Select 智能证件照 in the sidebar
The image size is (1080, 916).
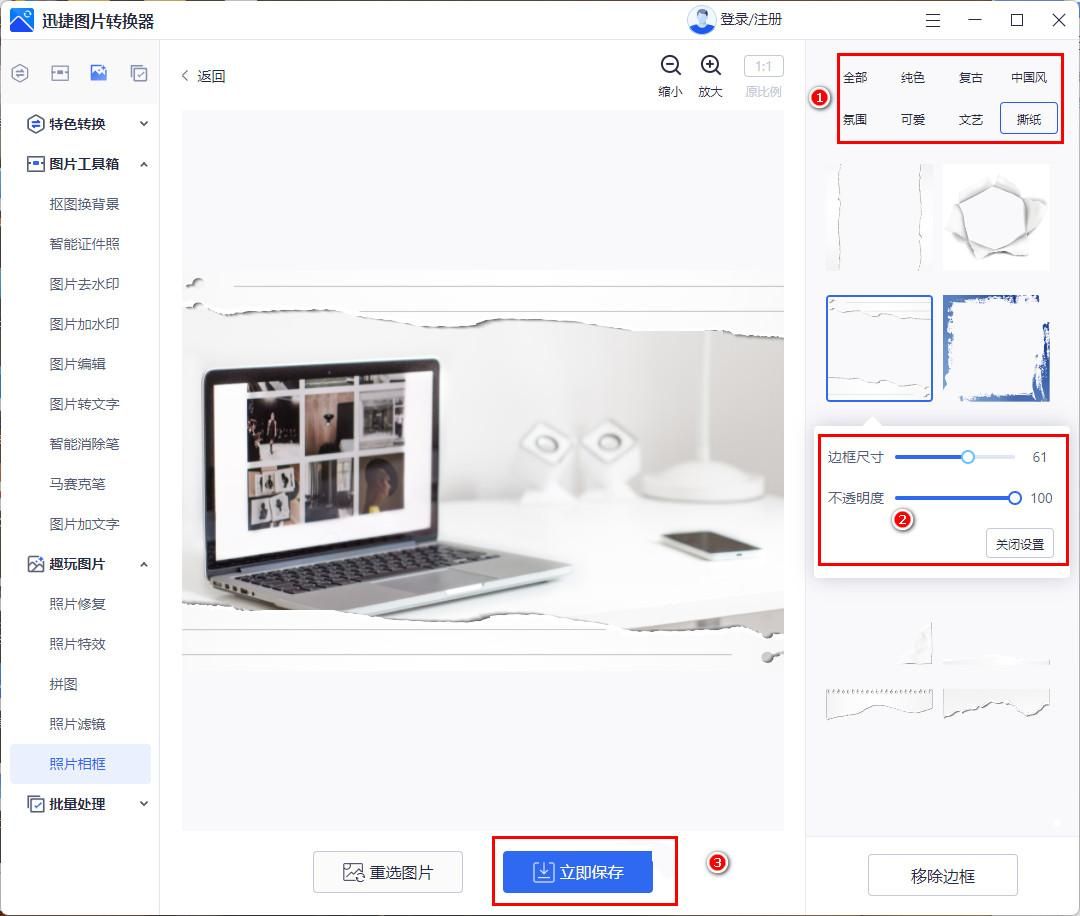coord(84,244)
